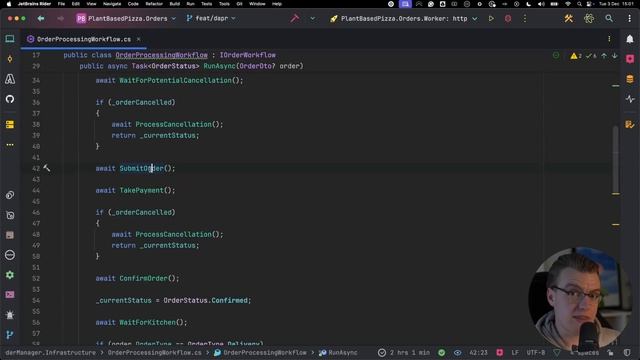Click WaitForKitchen method call

click(x=147, y=322)
